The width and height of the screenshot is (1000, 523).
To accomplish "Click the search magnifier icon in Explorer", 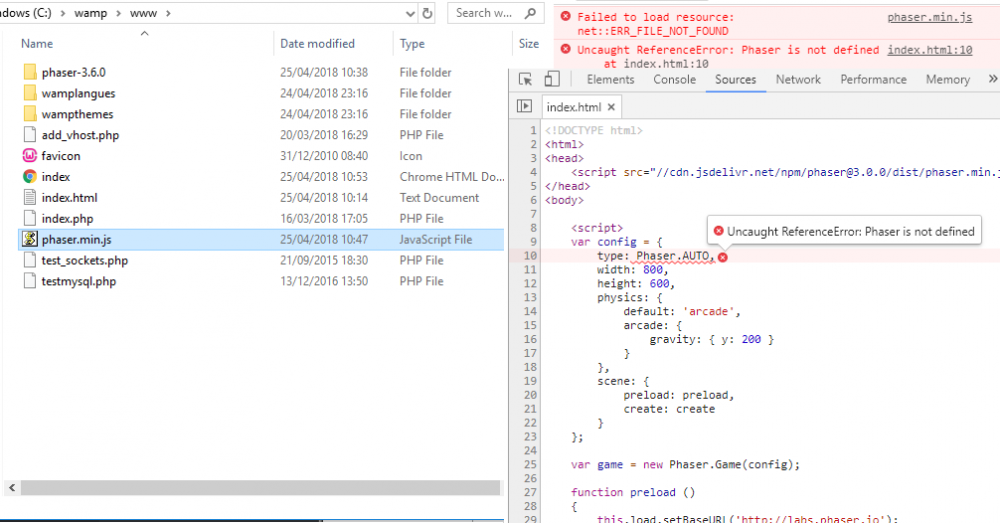I will pos(530,13).
